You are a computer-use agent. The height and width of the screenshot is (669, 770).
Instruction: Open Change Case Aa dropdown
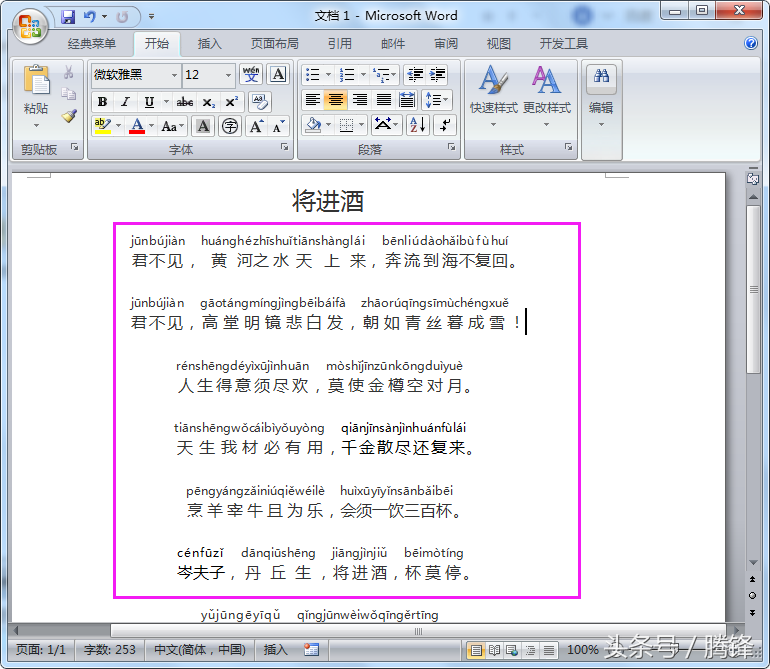[x=172, y=127]
